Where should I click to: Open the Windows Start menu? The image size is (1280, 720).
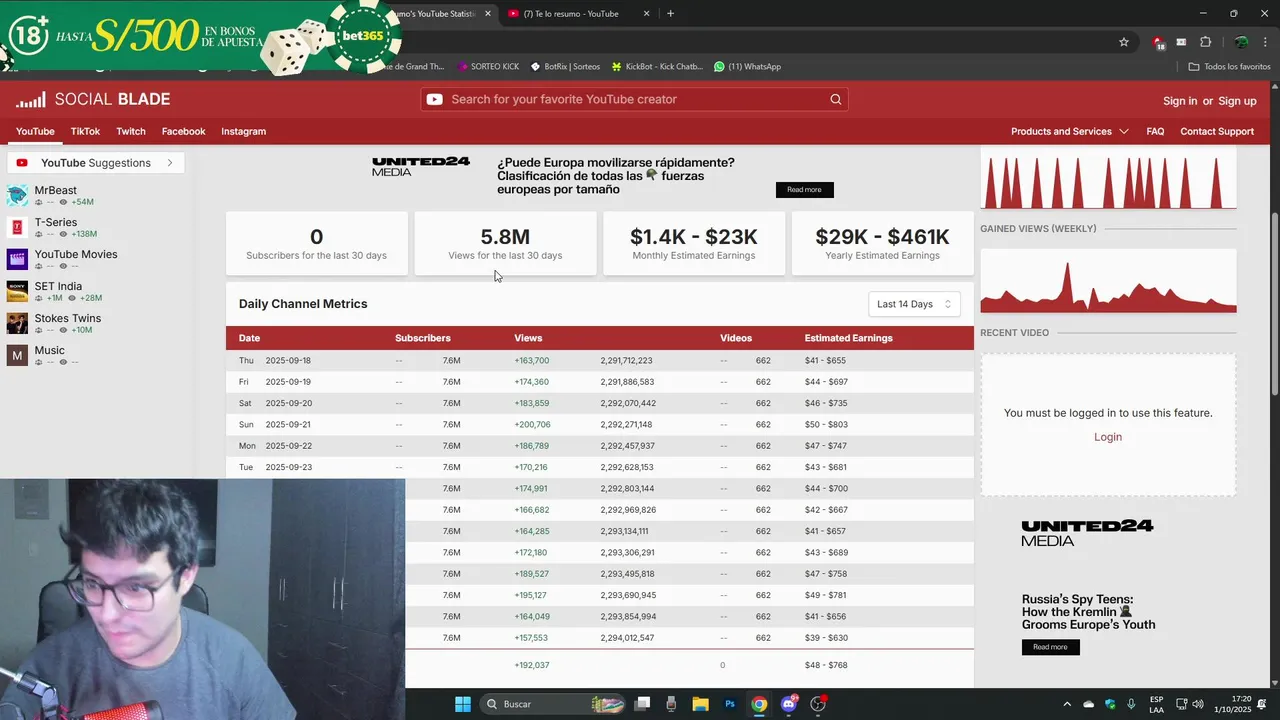463,704
